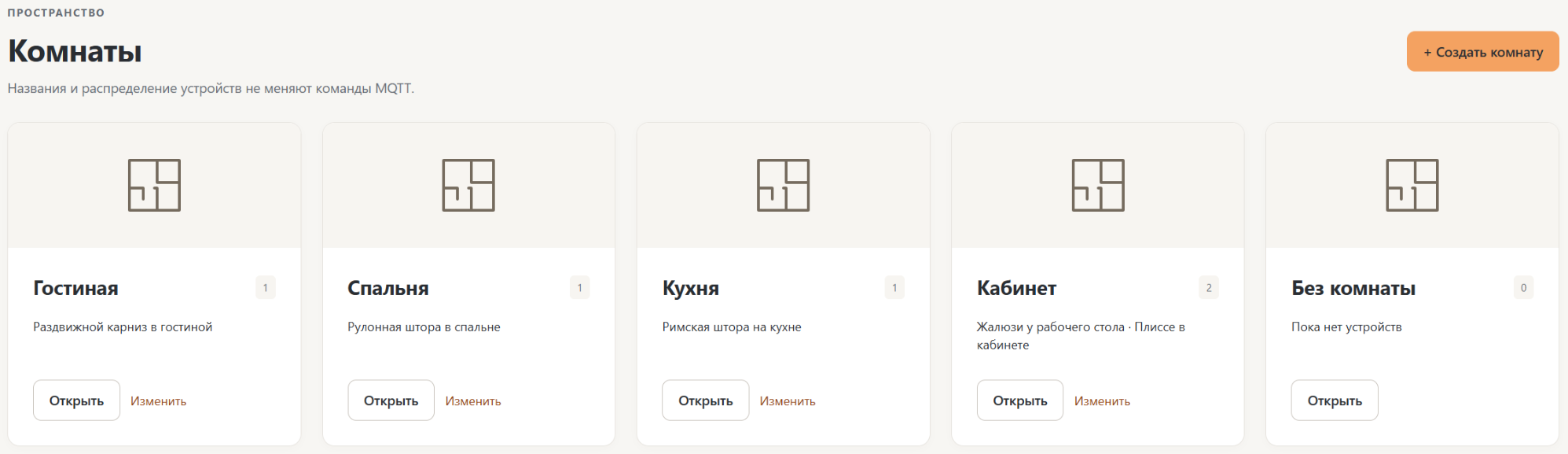Open the Спальня room

(391, 400)
